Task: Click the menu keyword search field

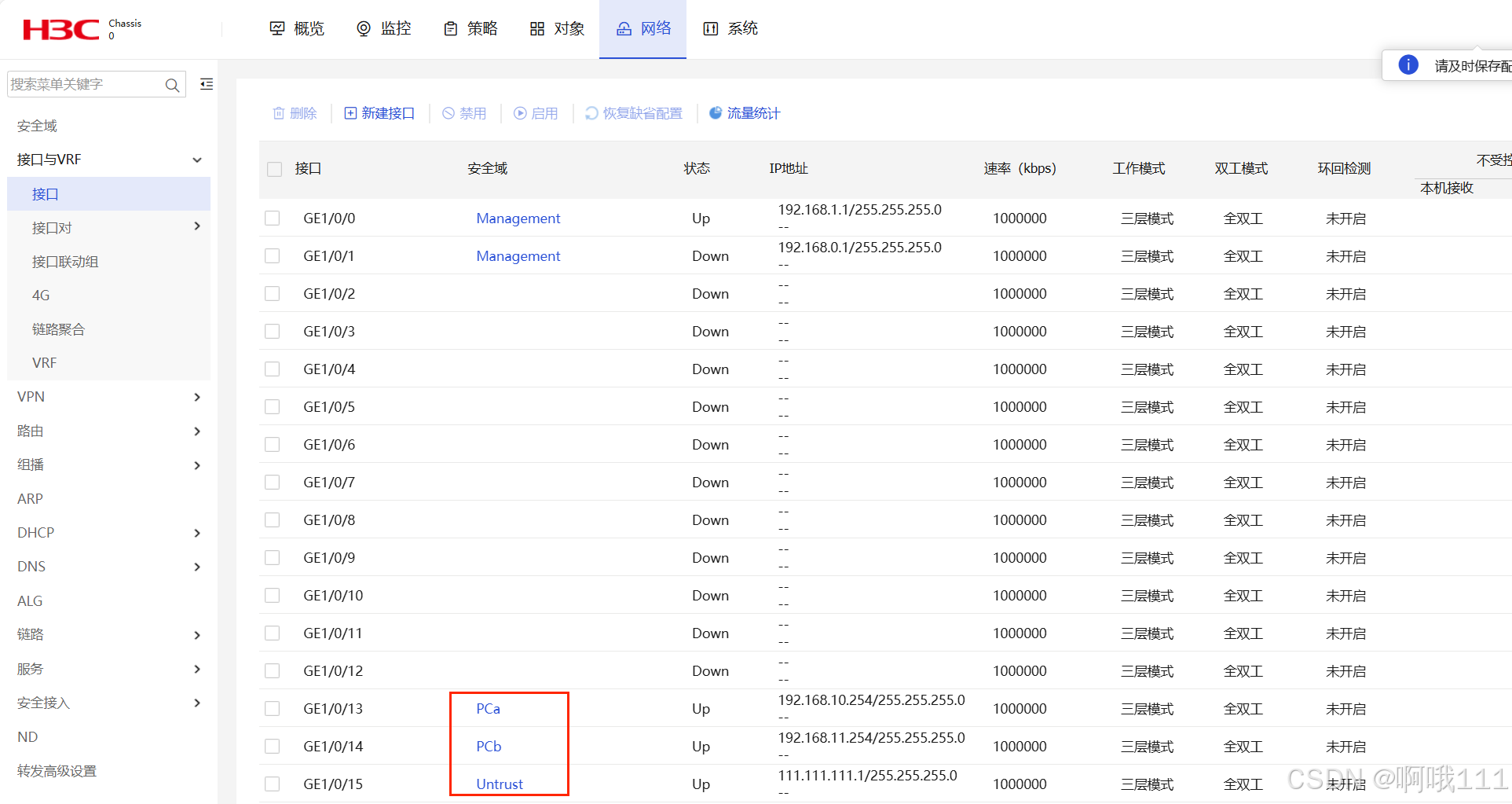Action: point(86,84)
